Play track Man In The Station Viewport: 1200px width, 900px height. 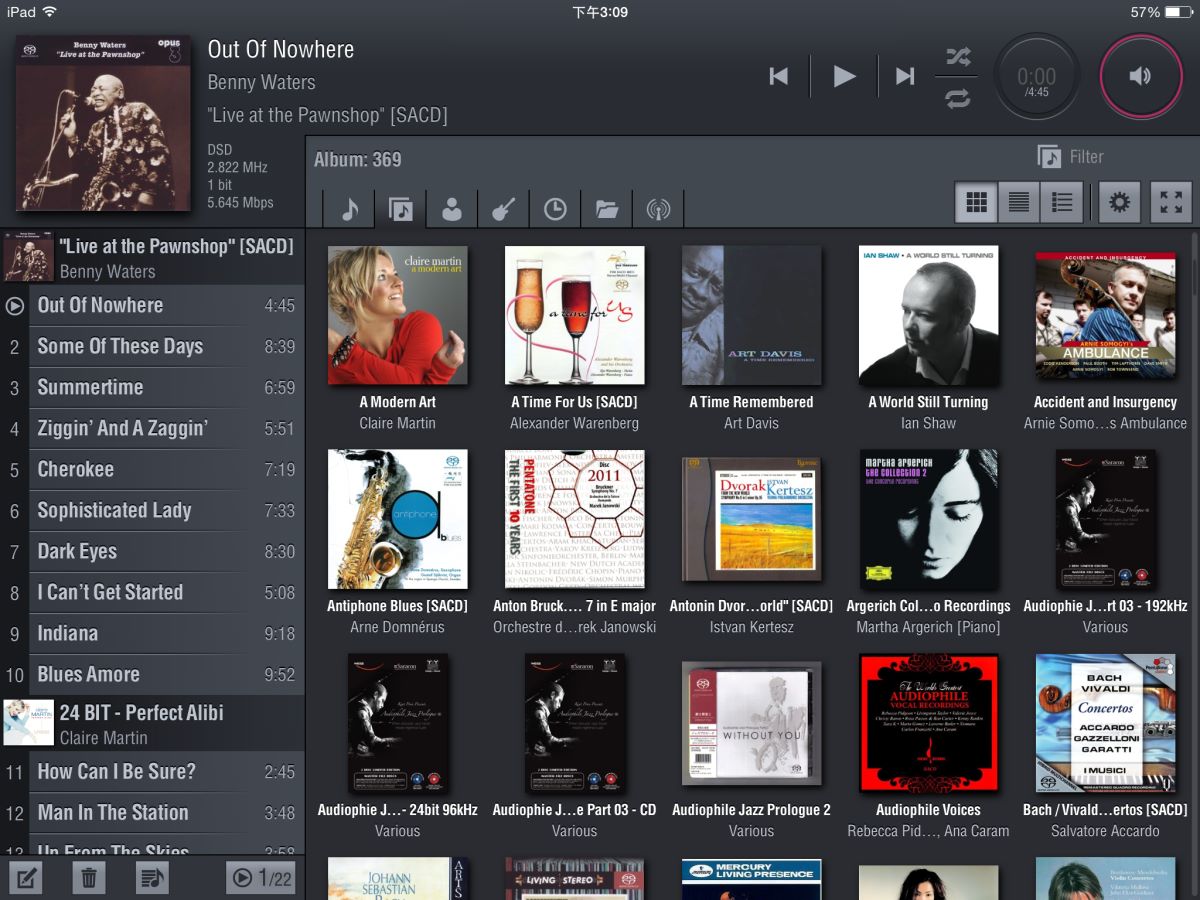pos(152,812)
